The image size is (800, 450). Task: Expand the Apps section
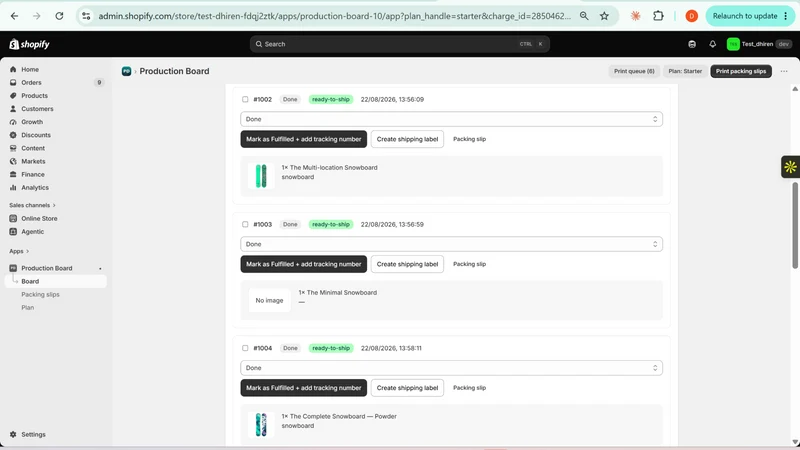point(19,251)
